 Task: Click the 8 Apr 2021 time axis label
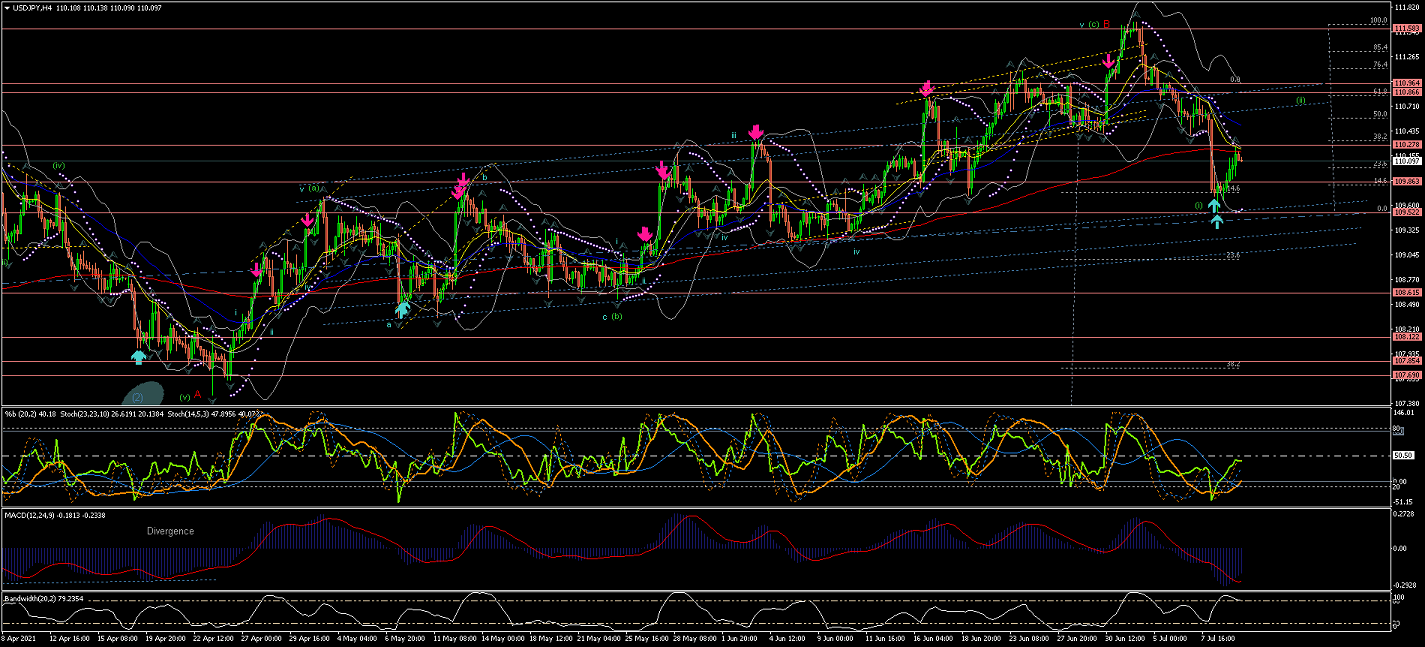tap(20, 636)
